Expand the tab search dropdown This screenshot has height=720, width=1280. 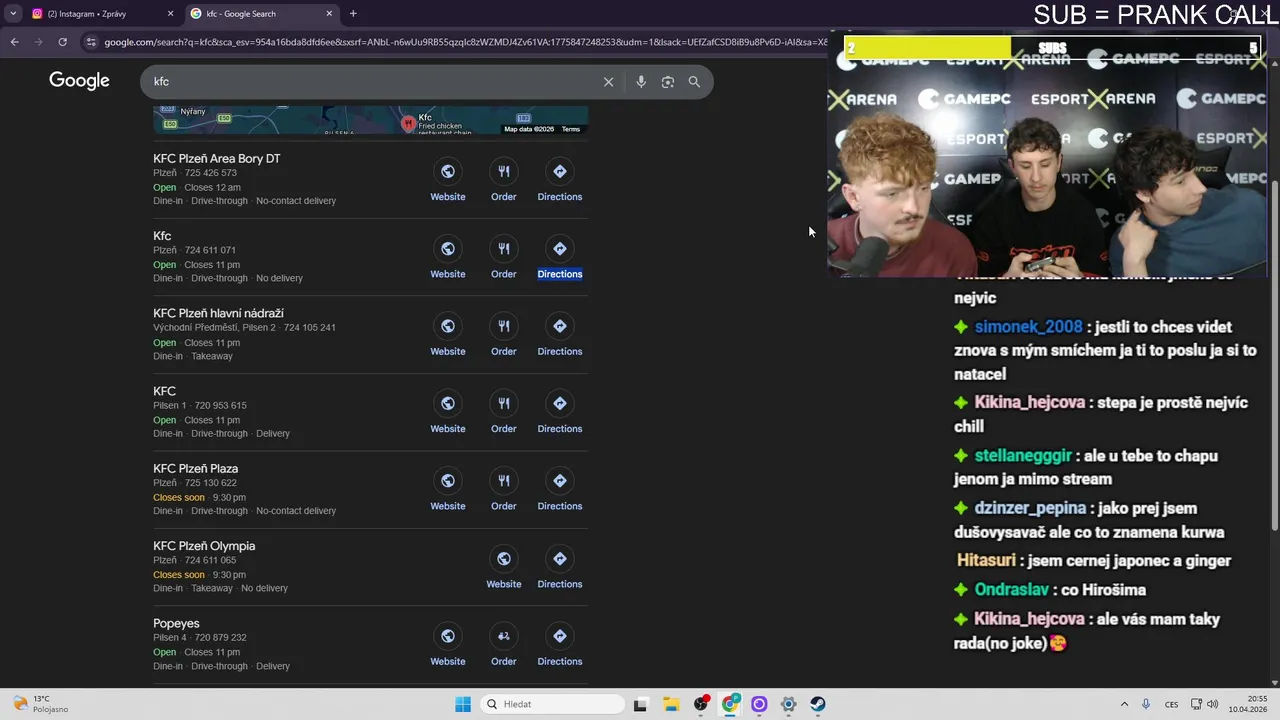click(13, 14)
